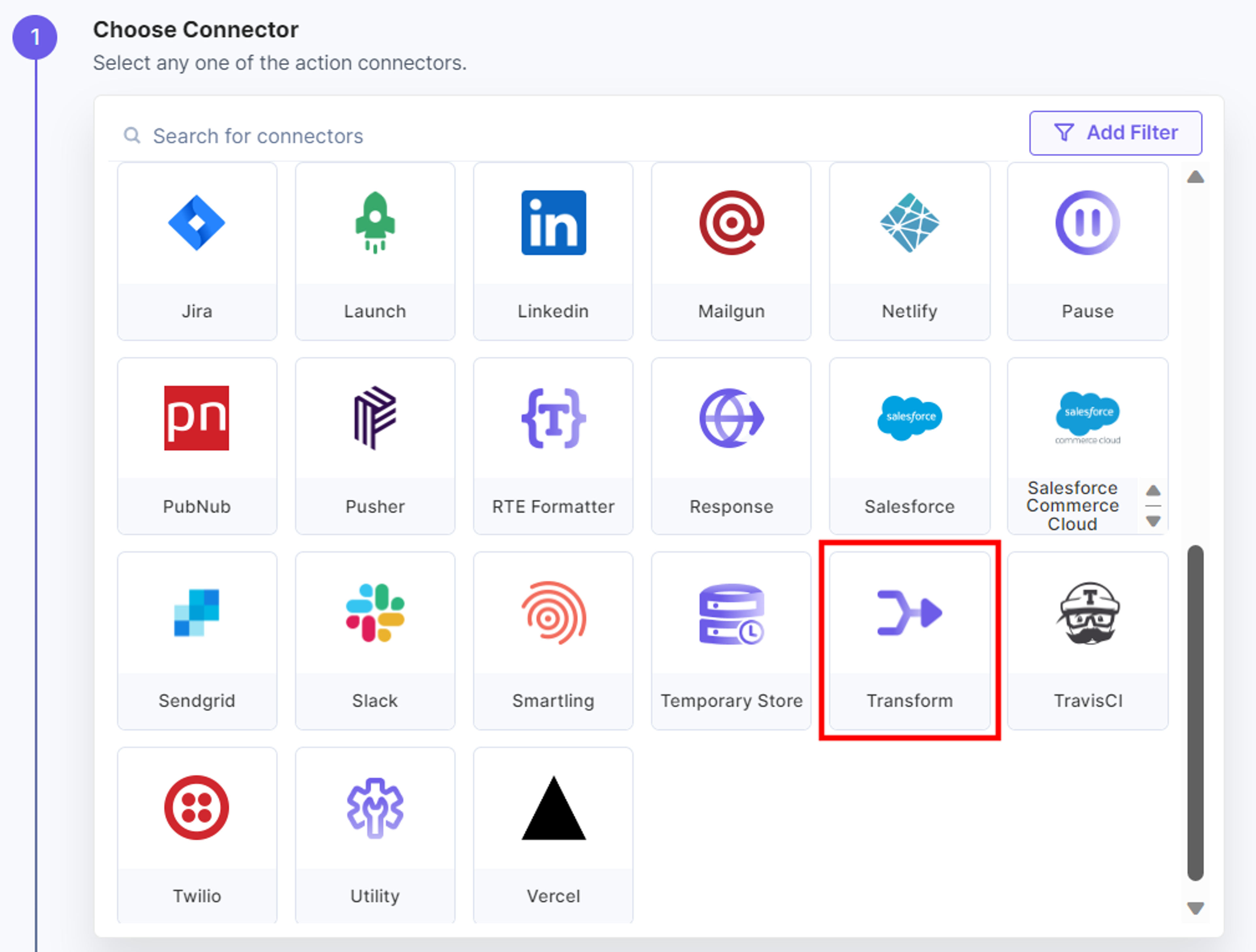Click the Response connector icon
Viewport: 1256px width, 952px height.
click(731, 418)
